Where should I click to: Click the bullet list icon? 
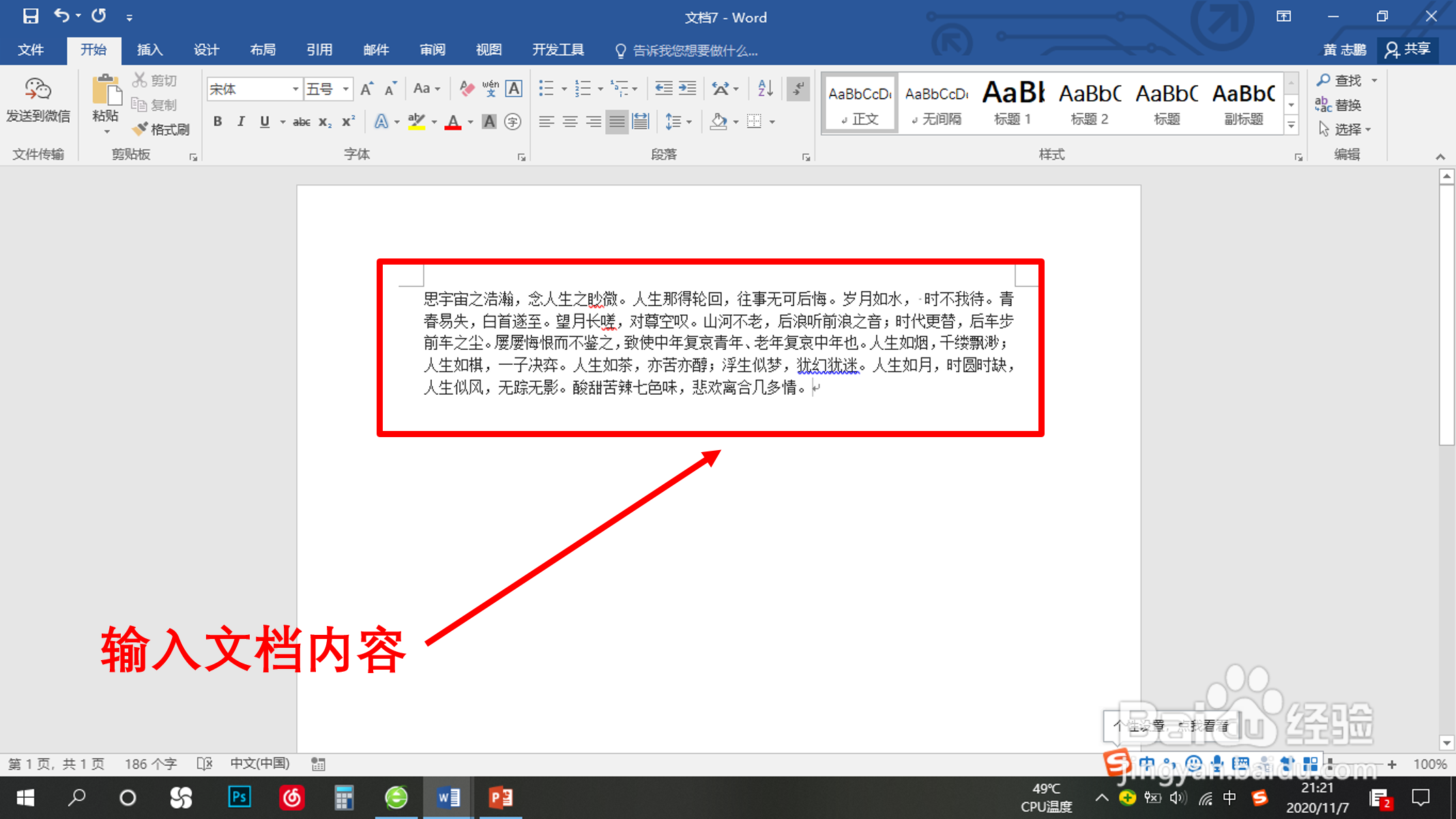[x=547, y=88]
